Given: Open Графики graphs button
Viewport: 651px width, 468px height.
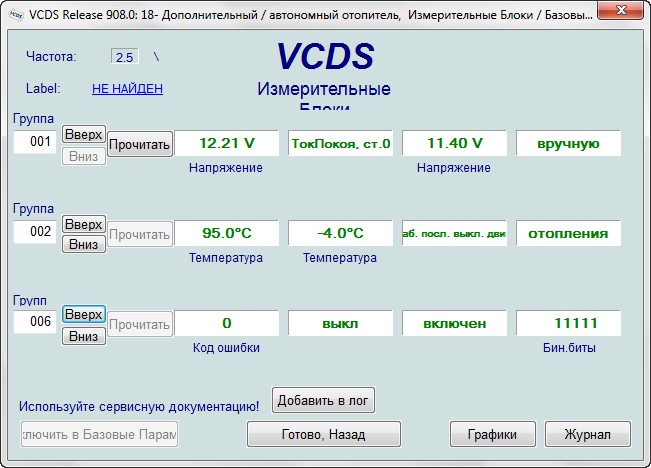Looking at the screenshot, I should (x=492, y=434).
